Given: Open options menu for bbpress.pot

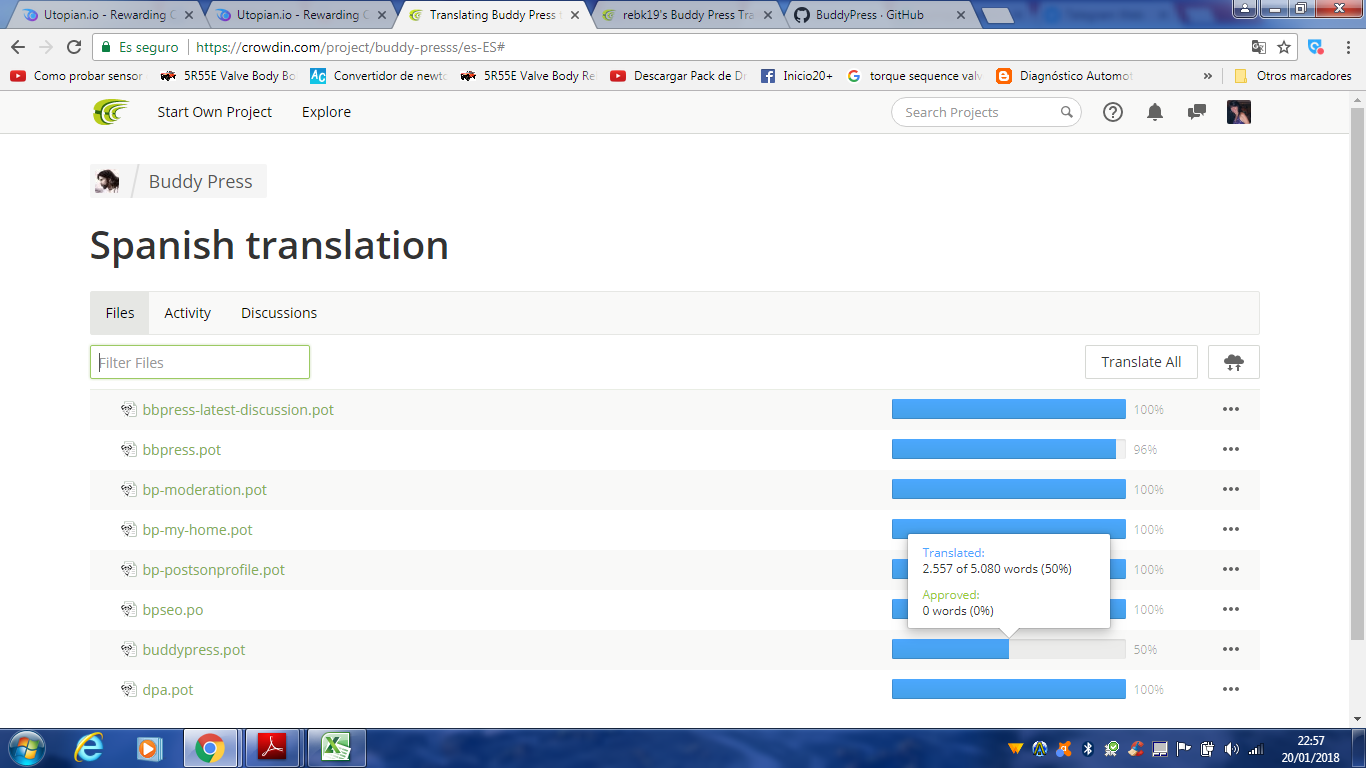Looking at the screenshot, I should [x=1231, y=449].
